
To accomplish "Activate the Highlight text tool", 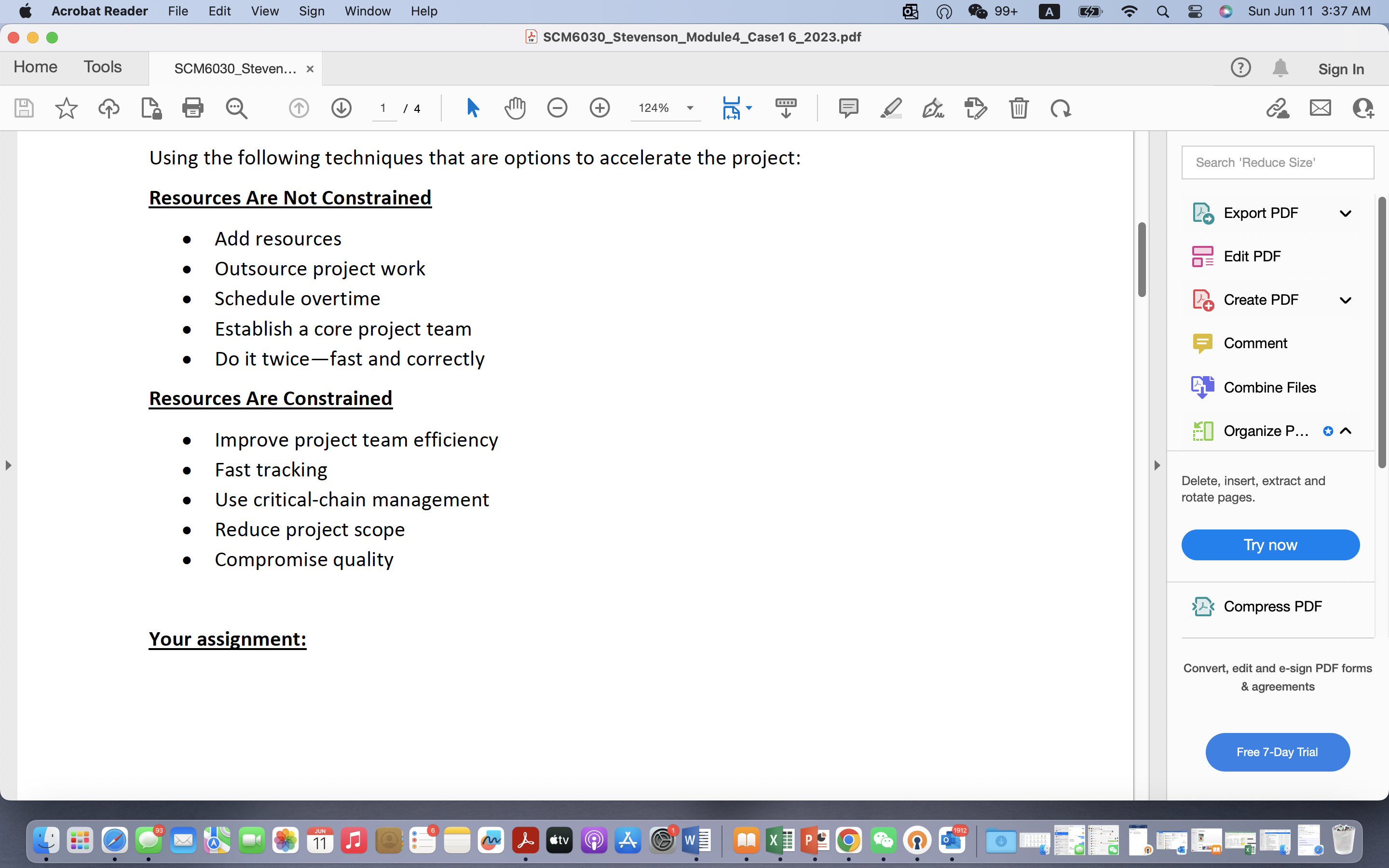I will tap(890, 108).
